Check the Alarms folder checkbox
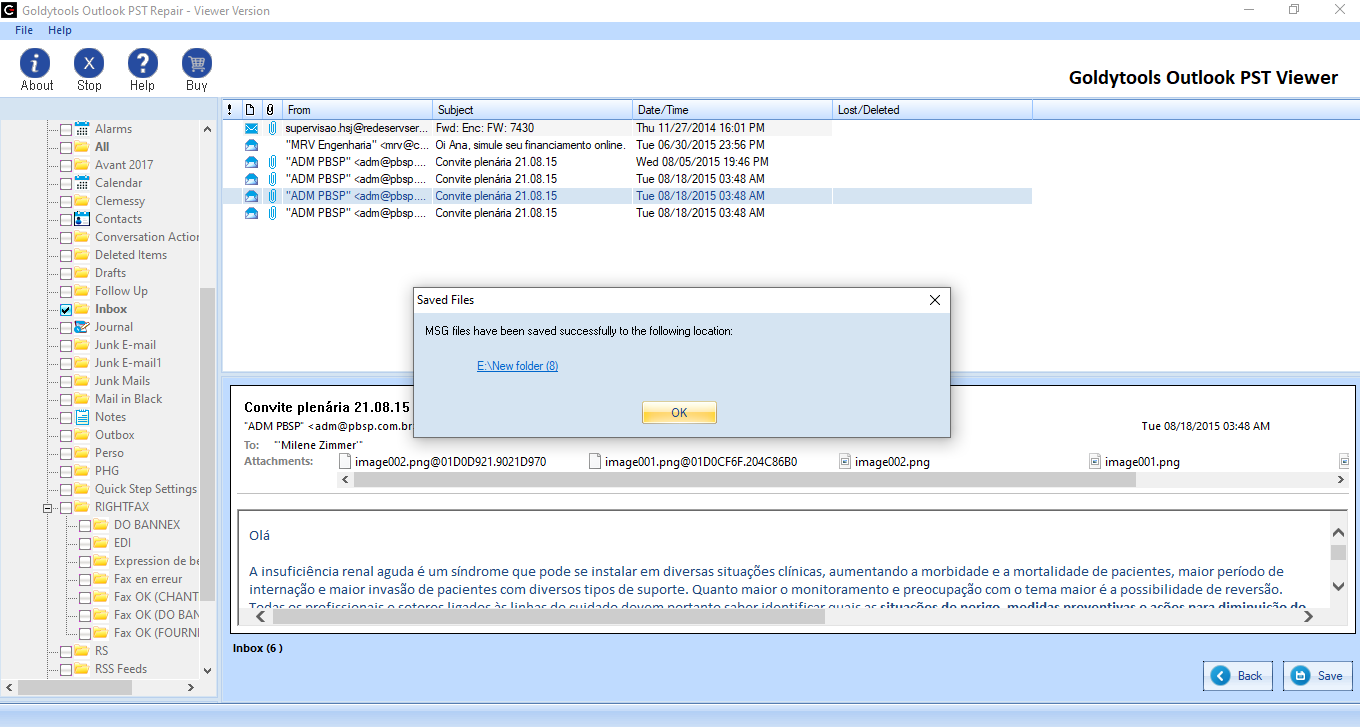 (66, 130)
